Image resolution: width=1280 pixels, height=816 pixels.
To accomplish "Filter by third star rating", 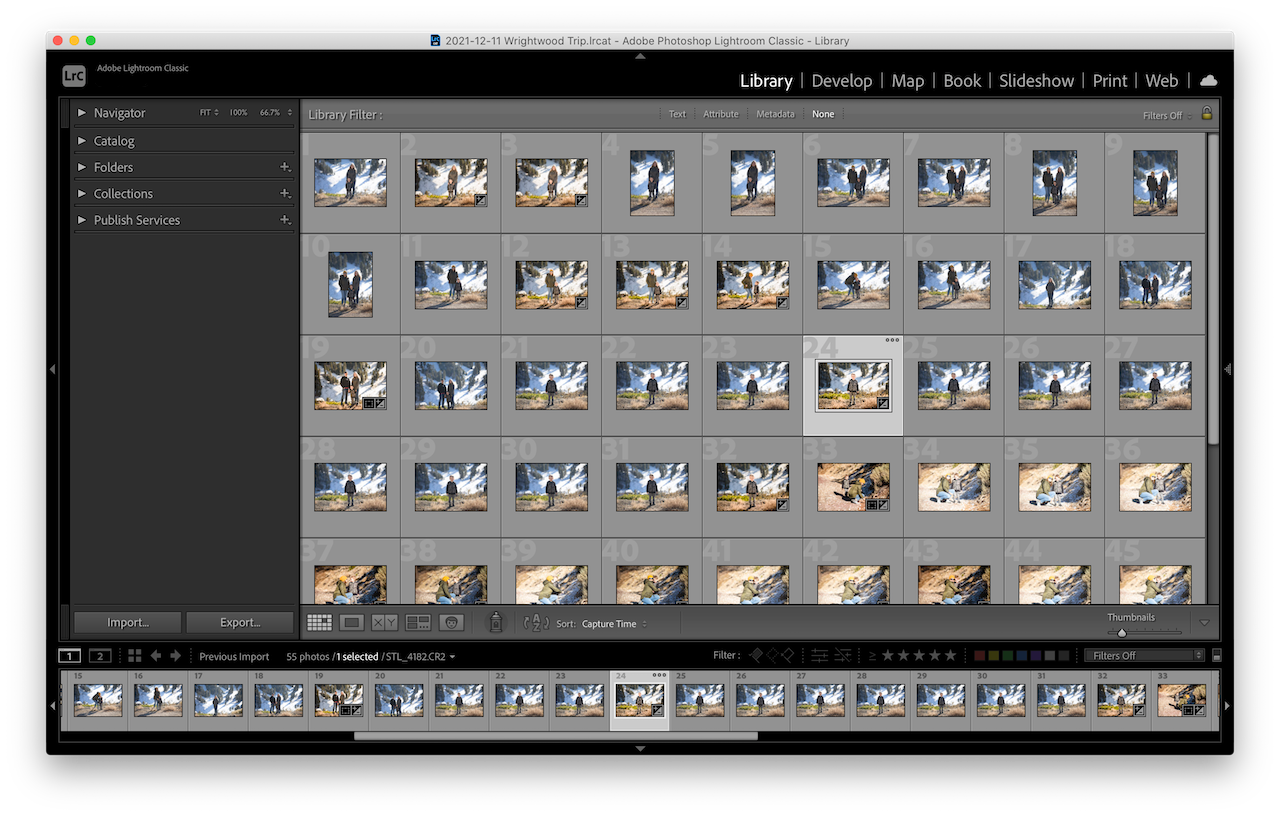I will click(919, 656).
